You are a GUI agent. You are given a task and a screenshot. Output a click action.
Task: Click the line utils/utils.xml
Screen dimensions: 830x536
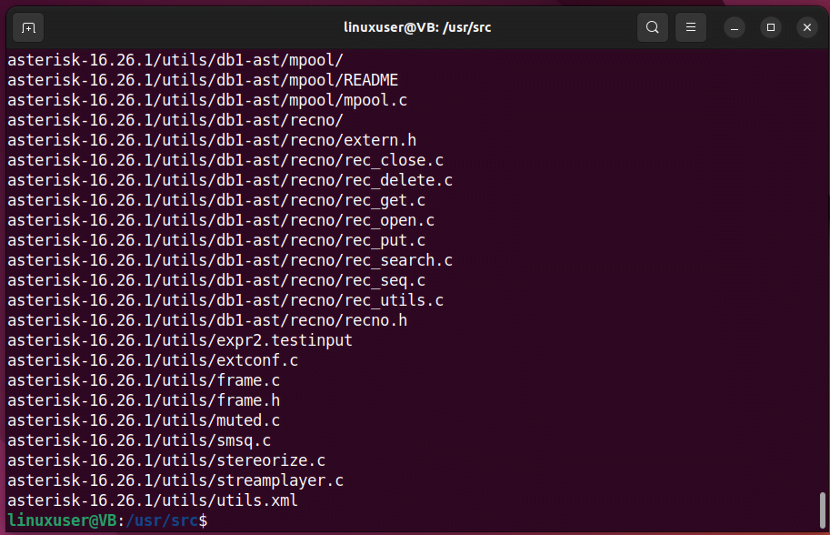(153, 501)
